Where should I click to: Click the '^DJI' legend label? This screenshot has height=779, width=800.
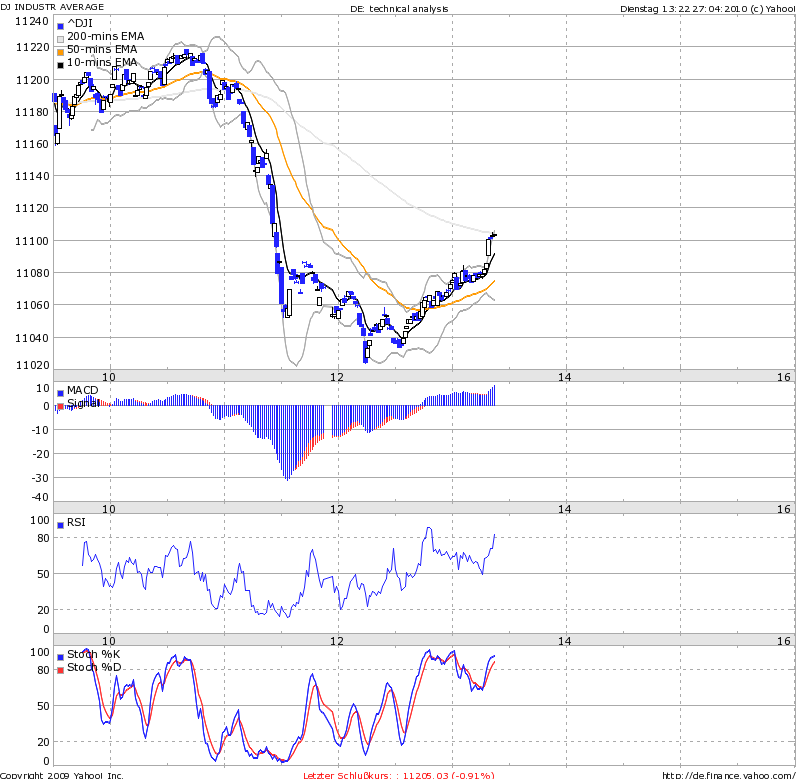point(80,23)
